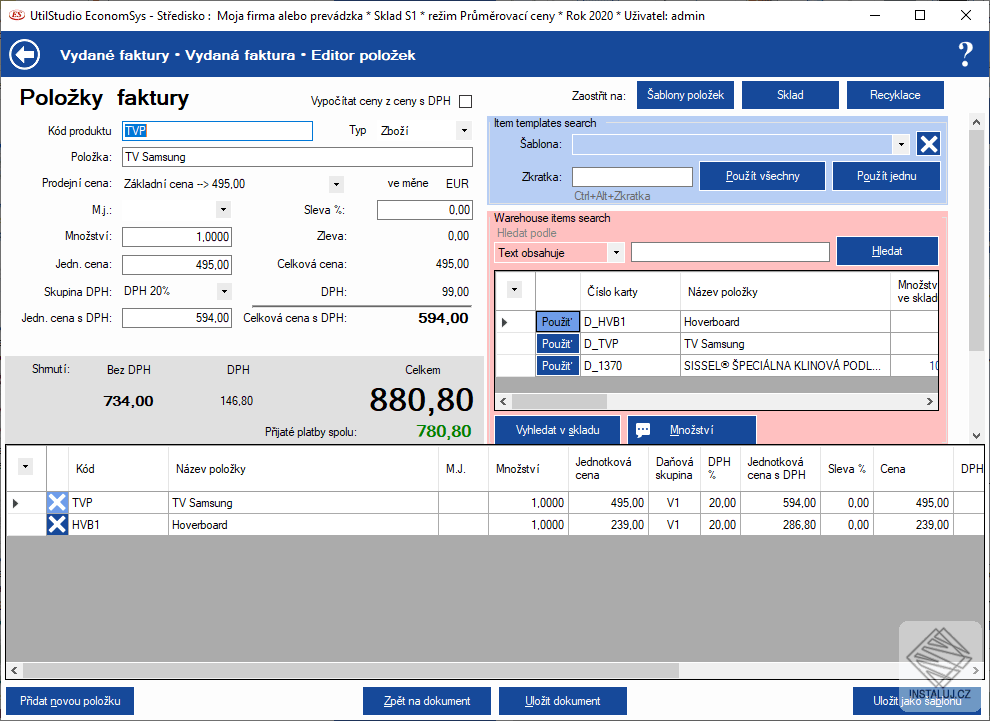Click warehouse grid scroll-right arrow
Screen dimensions: 990x721
tap(929, 401)
